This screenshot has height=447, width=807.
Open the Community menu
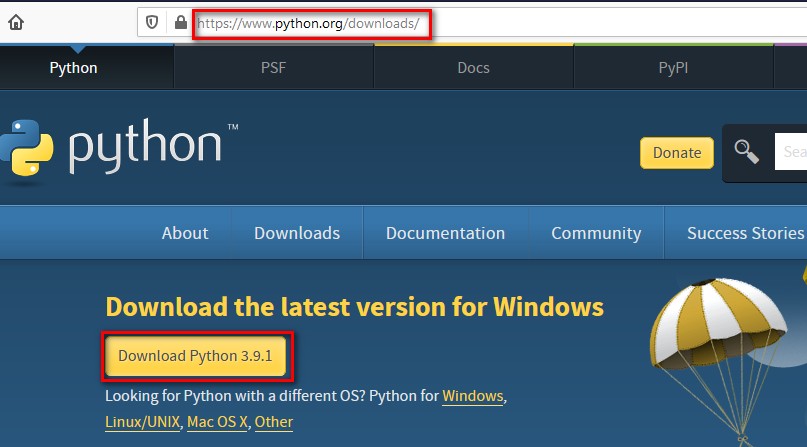click(596, 233)
